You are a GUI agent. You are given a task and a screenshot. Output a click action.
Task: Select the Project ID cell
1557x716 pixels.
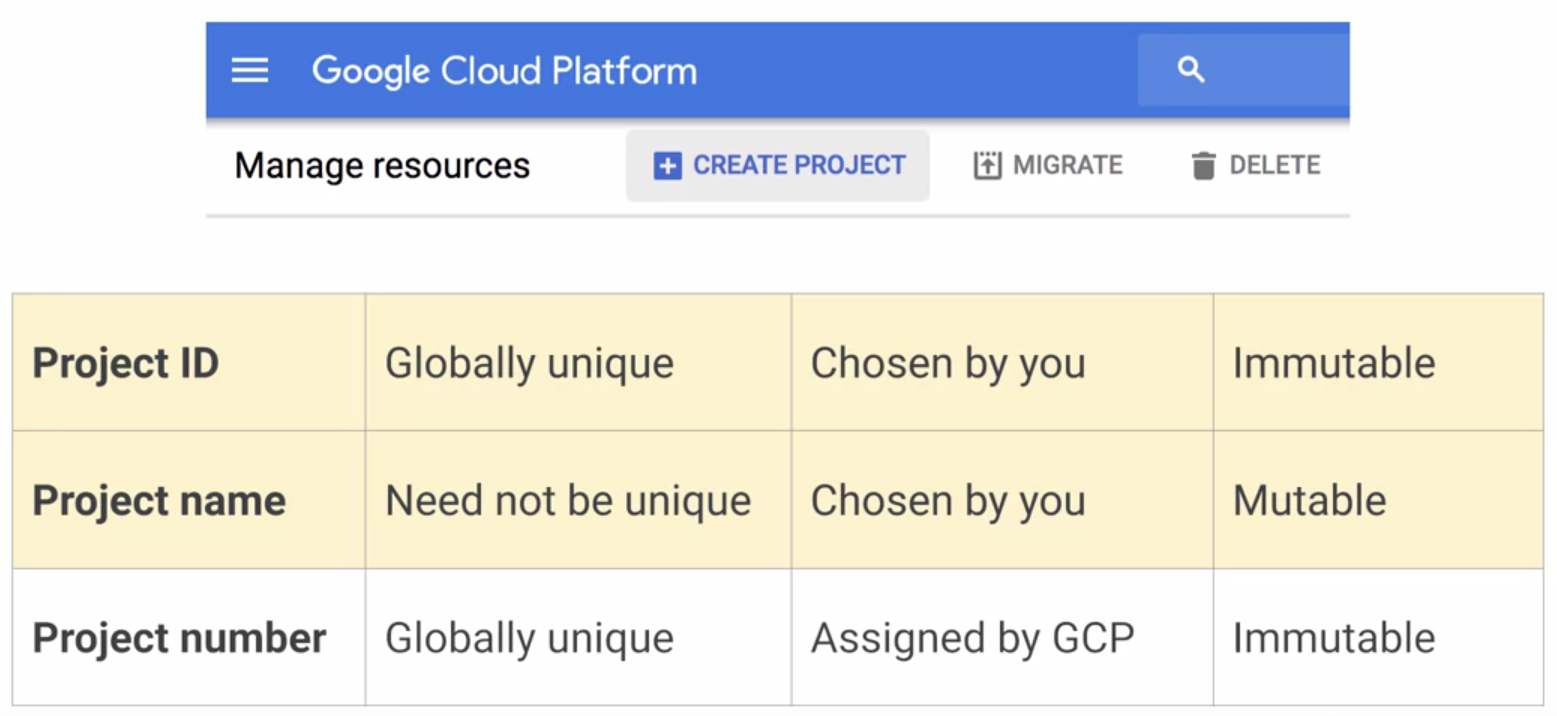(189, 362)
